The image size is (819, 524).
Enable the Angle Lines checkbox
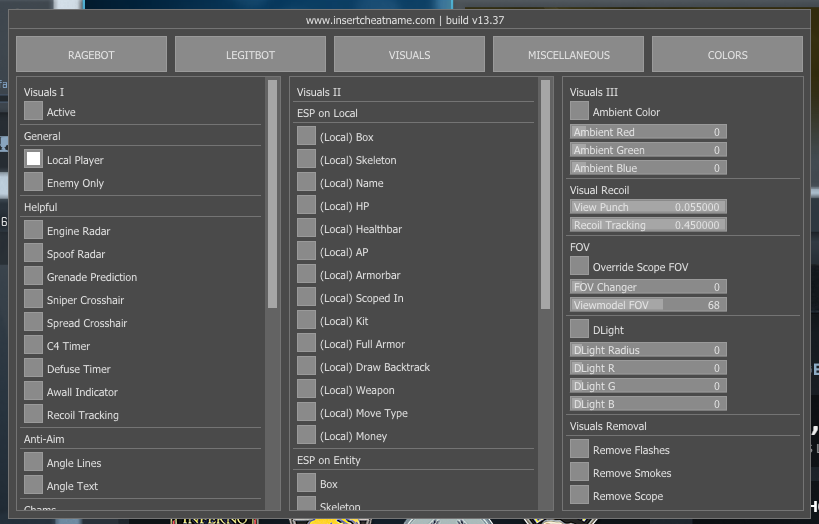pyautogui.click(x=34, y=462)
